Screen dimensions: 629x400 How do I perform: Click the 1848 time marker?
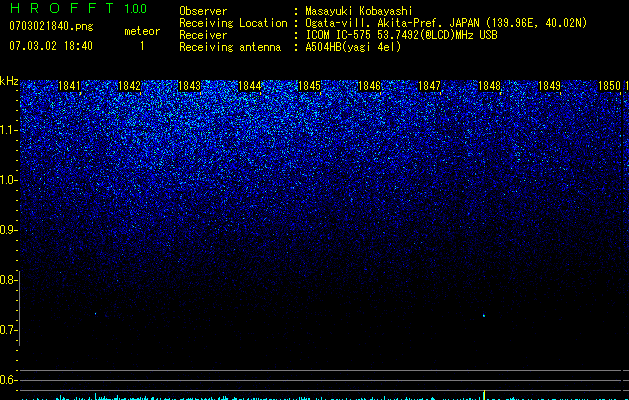[x=490, y=86]
